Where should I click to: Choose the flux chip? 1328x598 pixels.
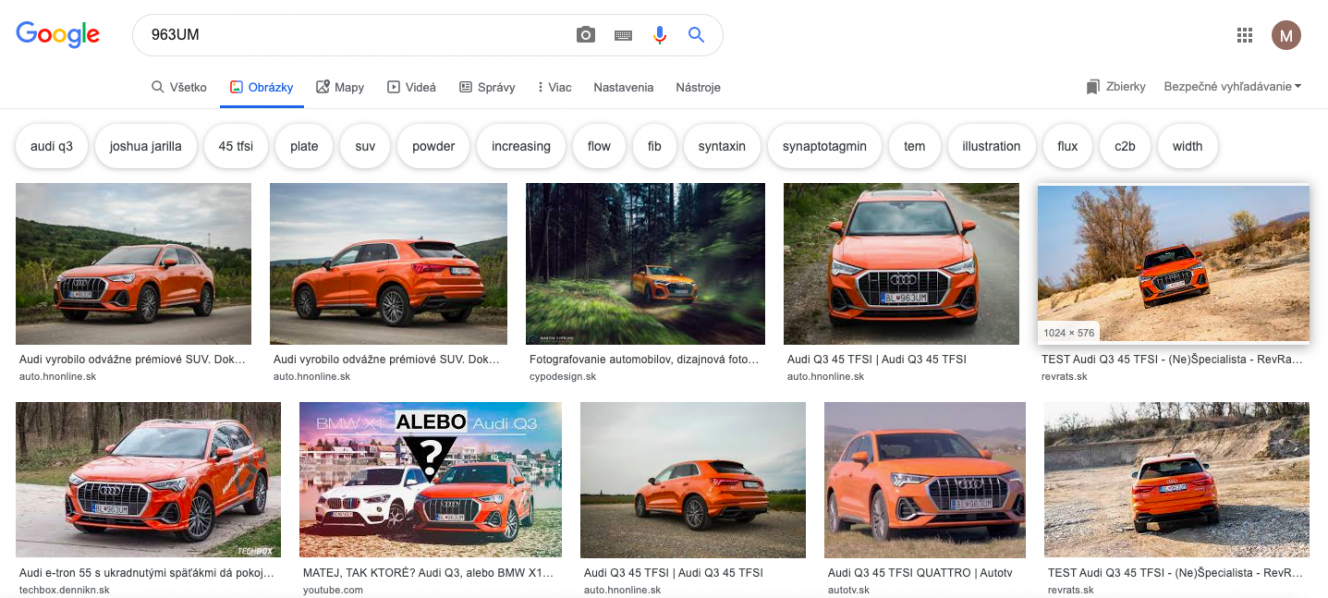1068,146
